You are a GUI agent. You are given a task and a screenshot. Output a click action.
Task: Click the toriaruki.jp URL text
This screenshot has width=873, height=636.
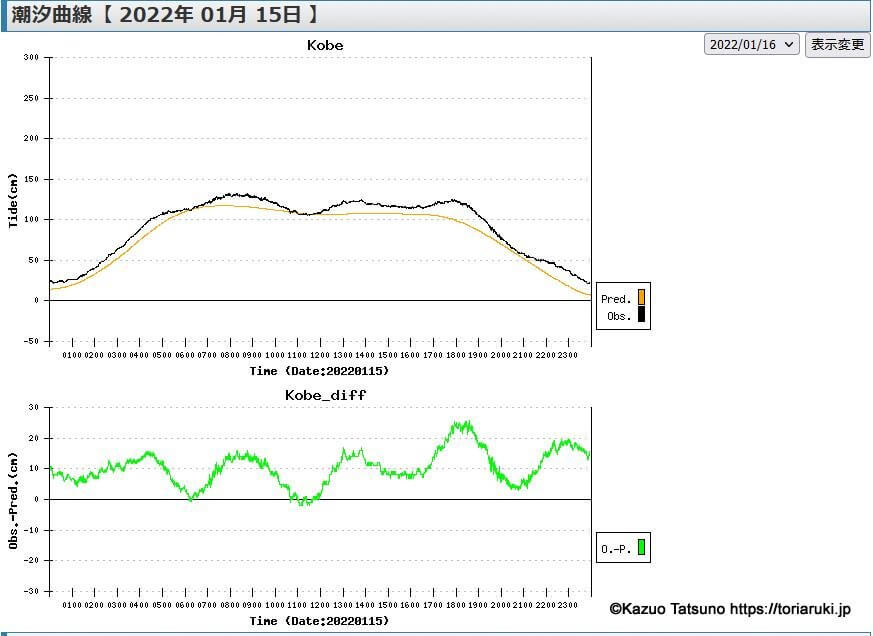click(790, 608)
